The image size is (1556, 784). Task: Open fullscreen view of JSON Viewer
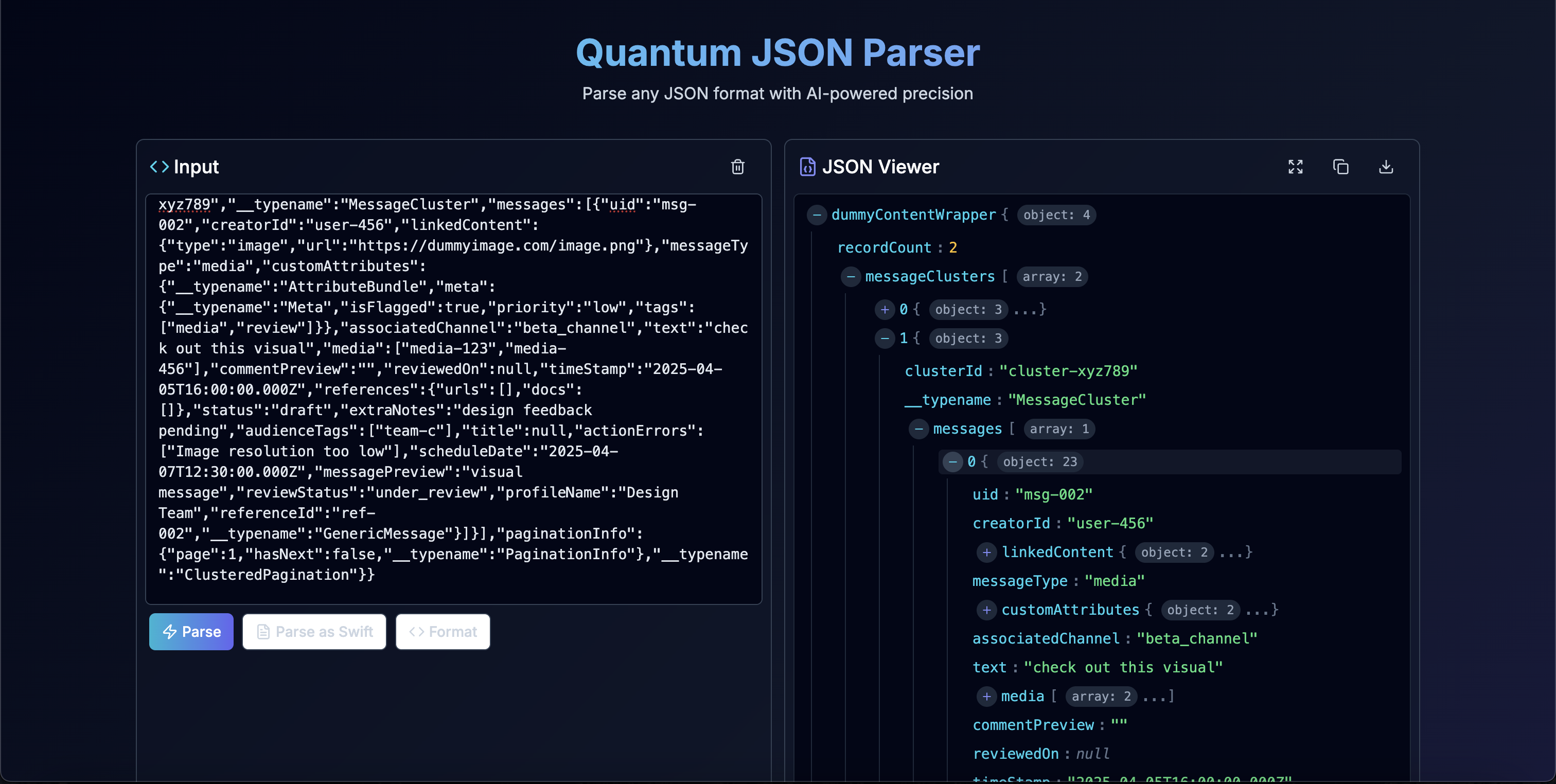[1295, 167]
